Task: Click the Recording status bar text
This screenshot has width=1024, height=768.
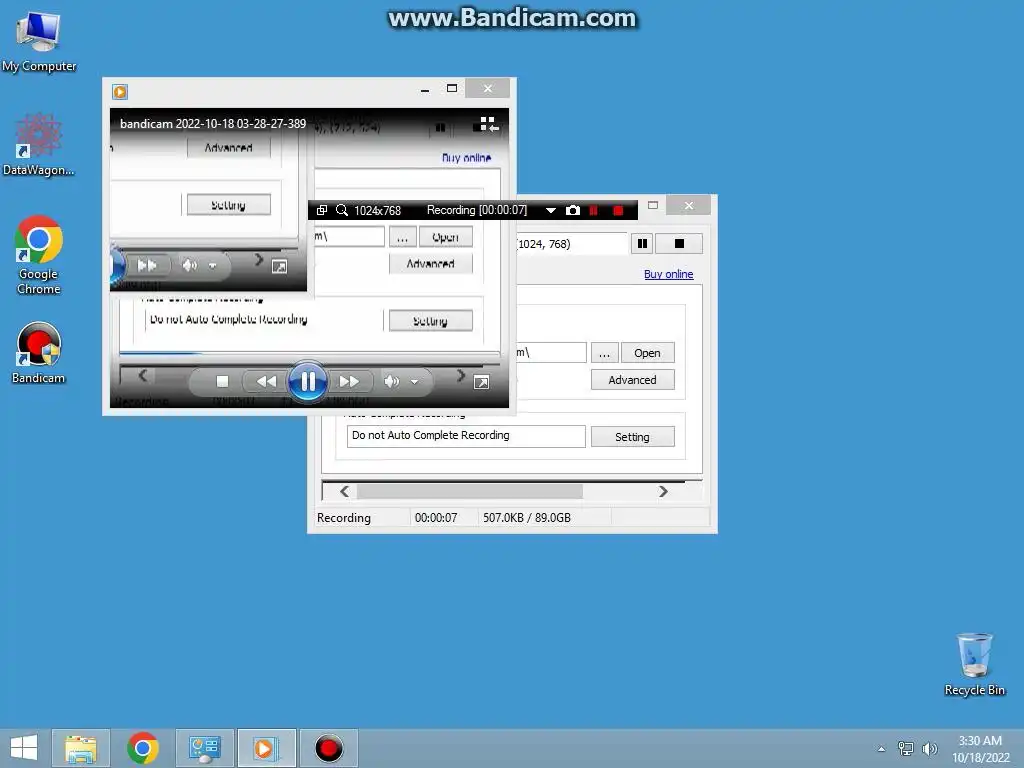Action: point(344,518)
